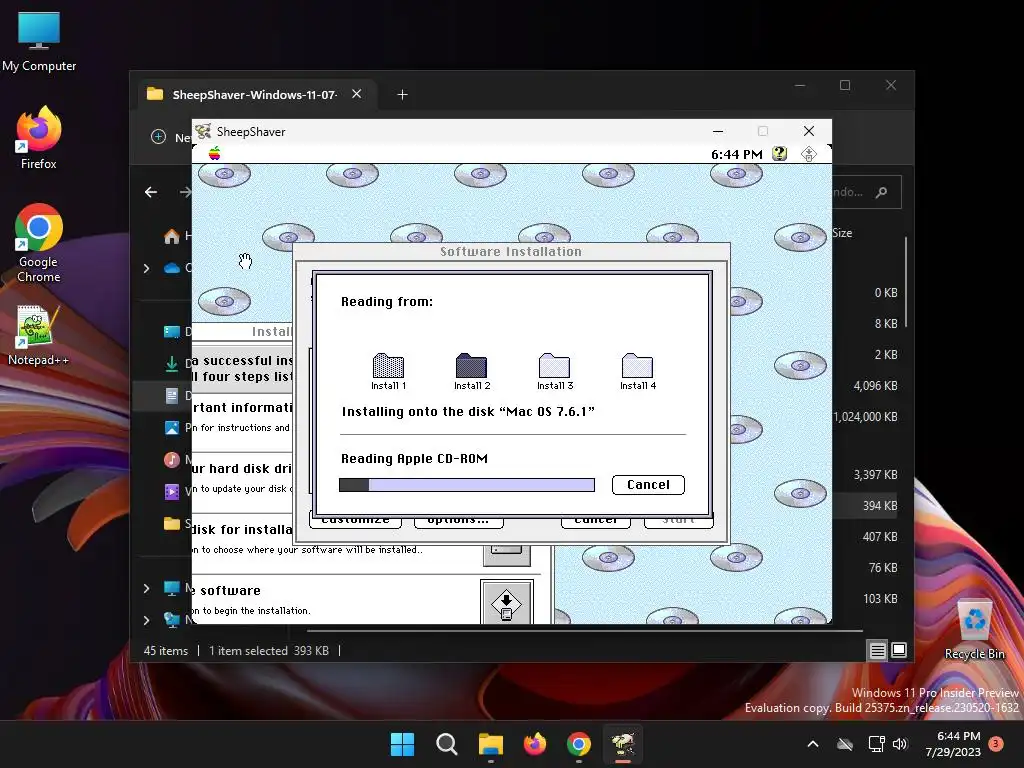Open File Explorer from the taskbar

tap(490, 744)
